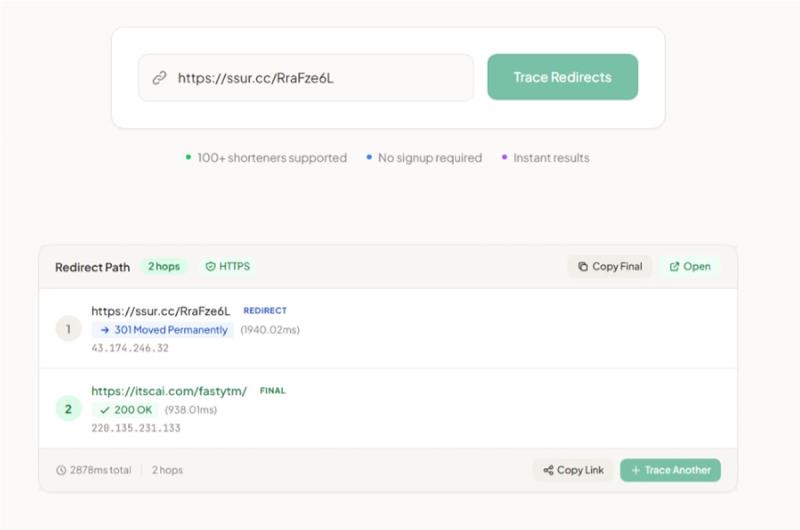This screenshot has height=530, width=800.
Task: Click the copy icon in Copy Final
Action: [583, 266]
